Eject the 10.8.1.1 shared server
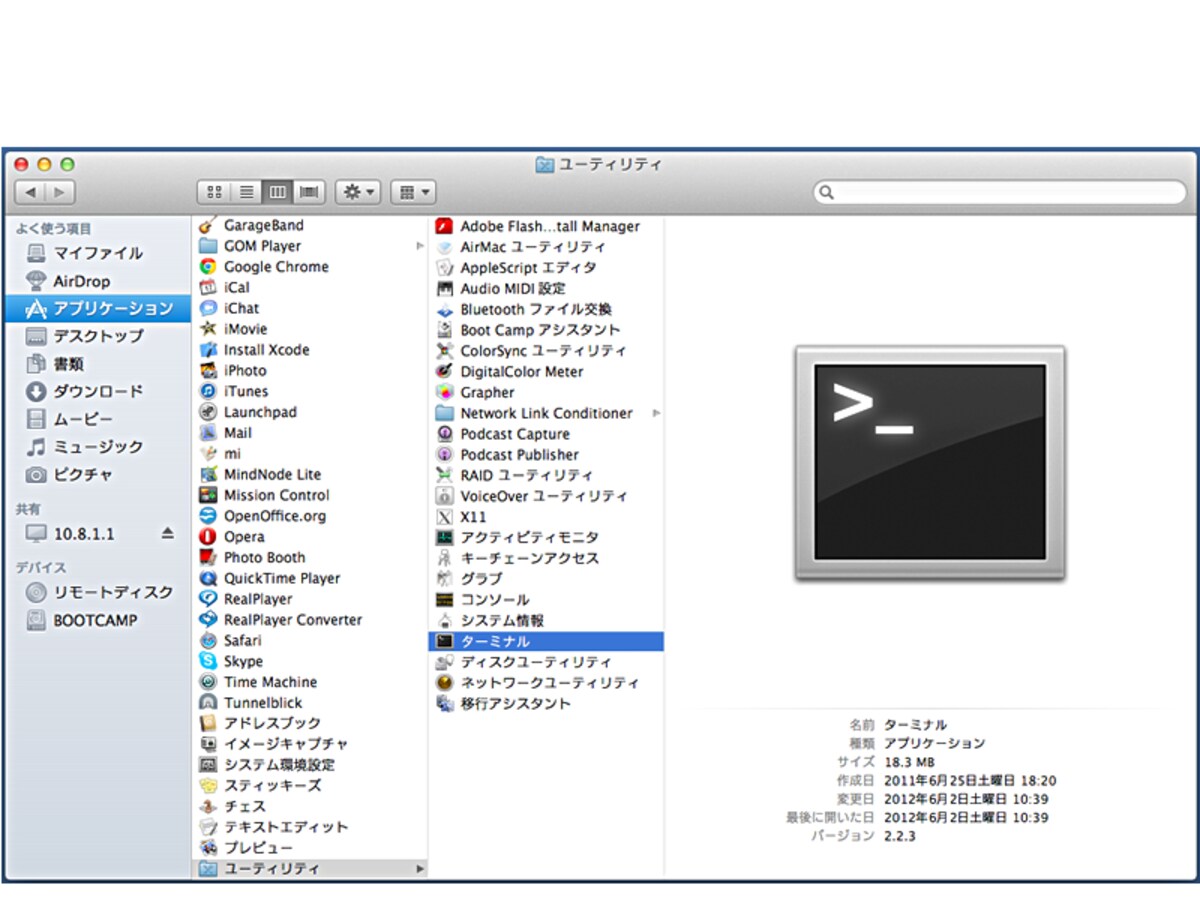This screenshot has height=900, width=1200. [x=168, y=534]
